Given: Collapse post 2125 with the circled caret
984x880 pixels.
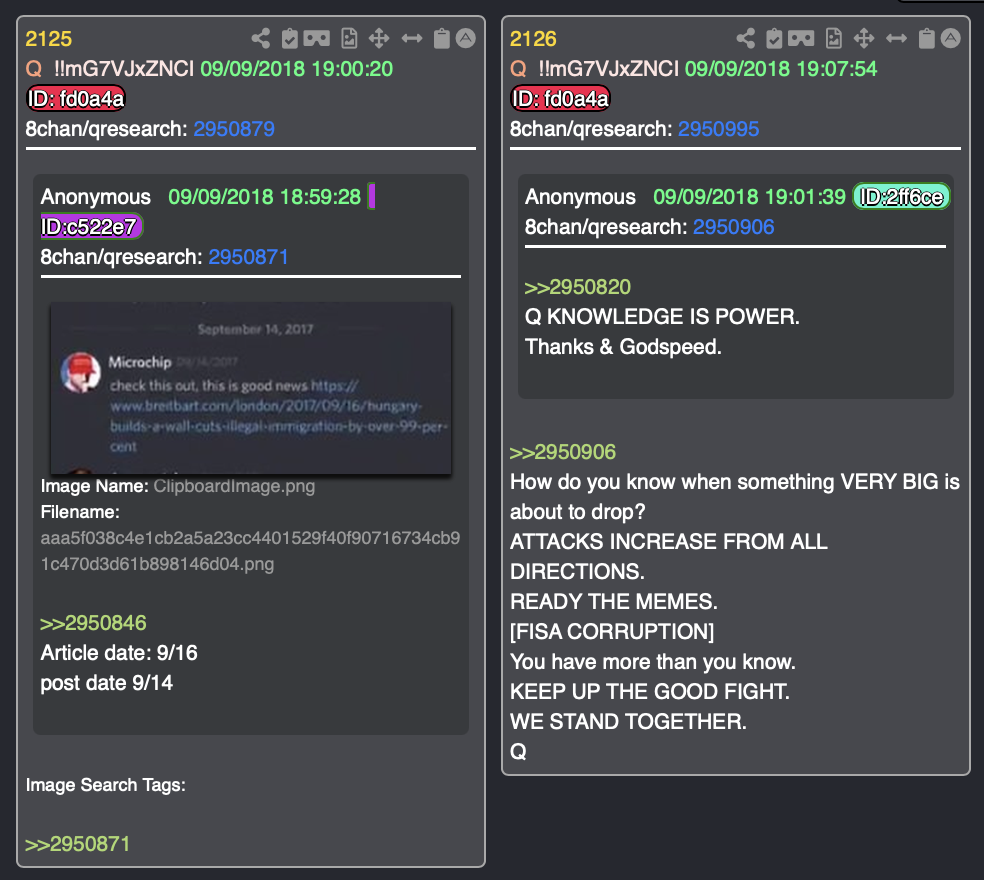Looking at the screenshot, I should point(466,38).
